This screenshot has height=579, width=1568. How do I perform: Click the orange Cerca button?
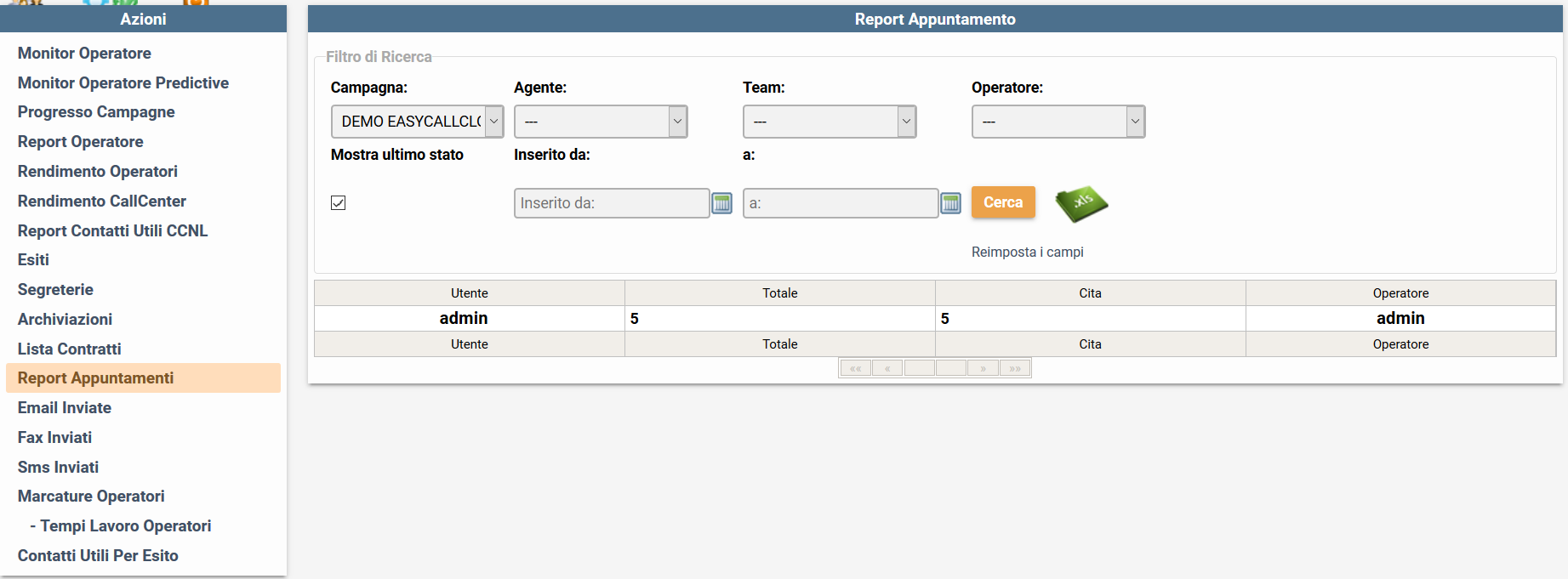point(1003,202)
